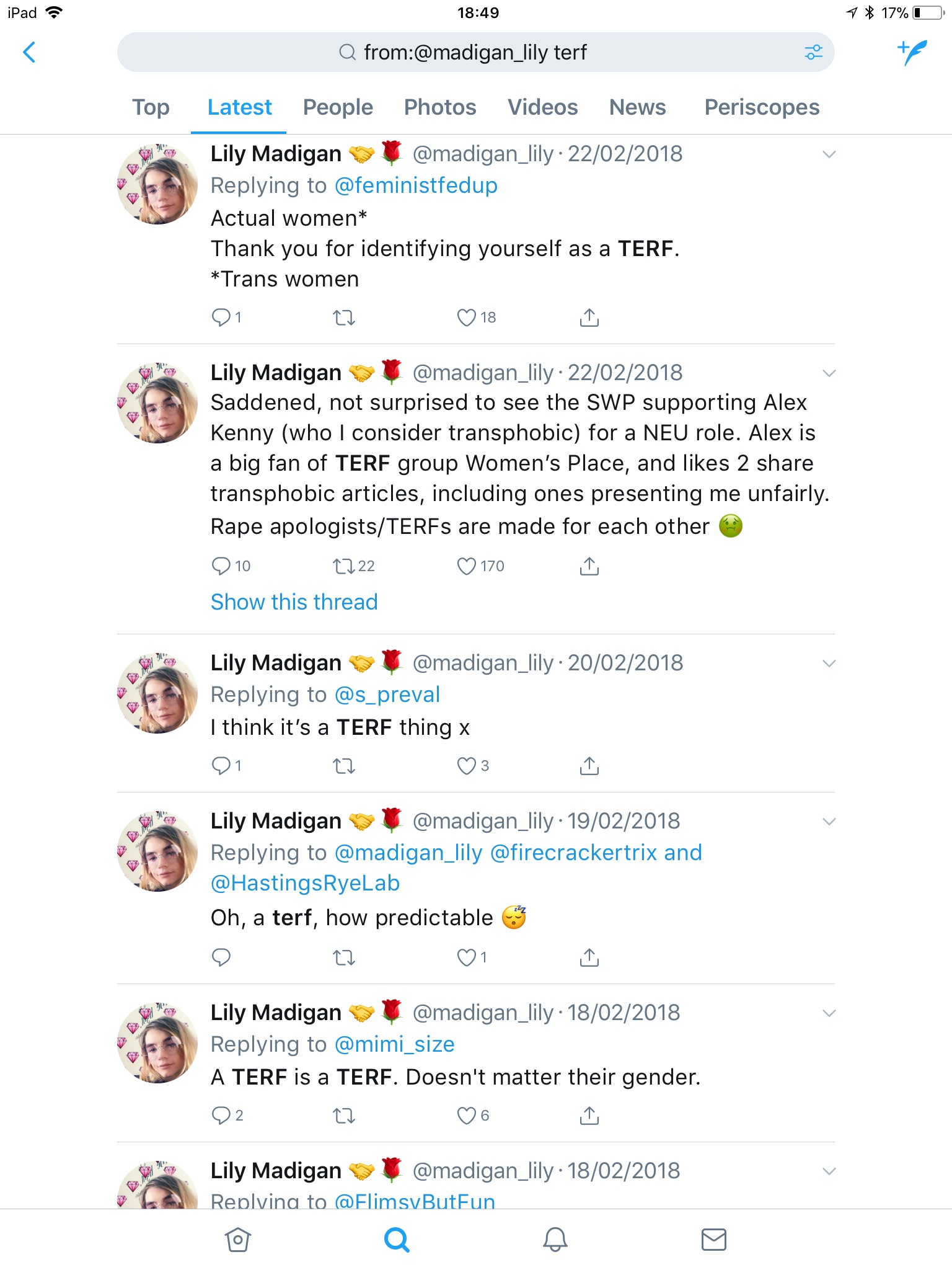
Task: Like the 'how predictable' tweet
Action: pyautogui.click(x=466, y=958)
